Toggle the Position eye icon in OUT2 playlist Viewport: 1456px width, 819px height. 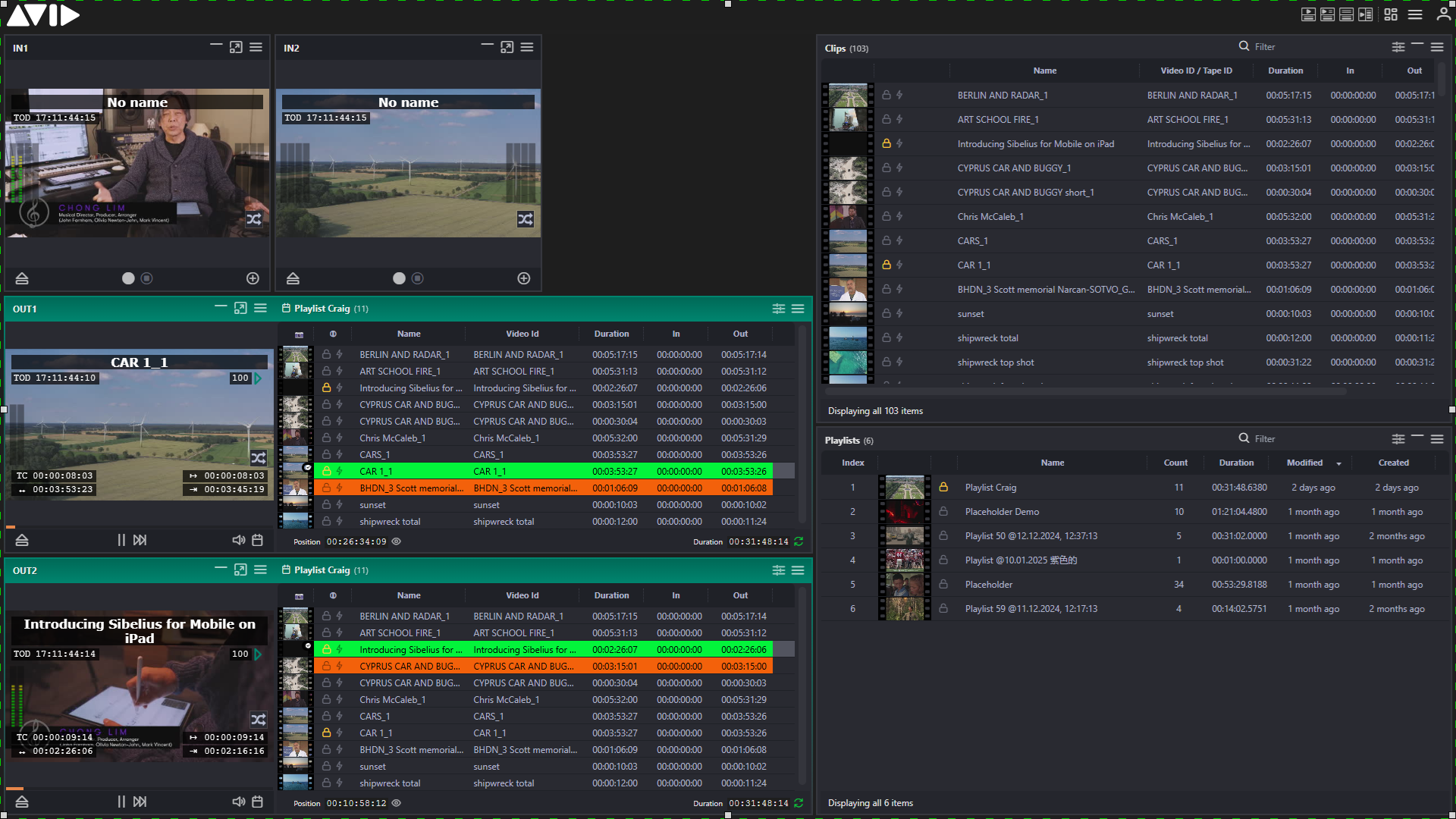[396, 803]
